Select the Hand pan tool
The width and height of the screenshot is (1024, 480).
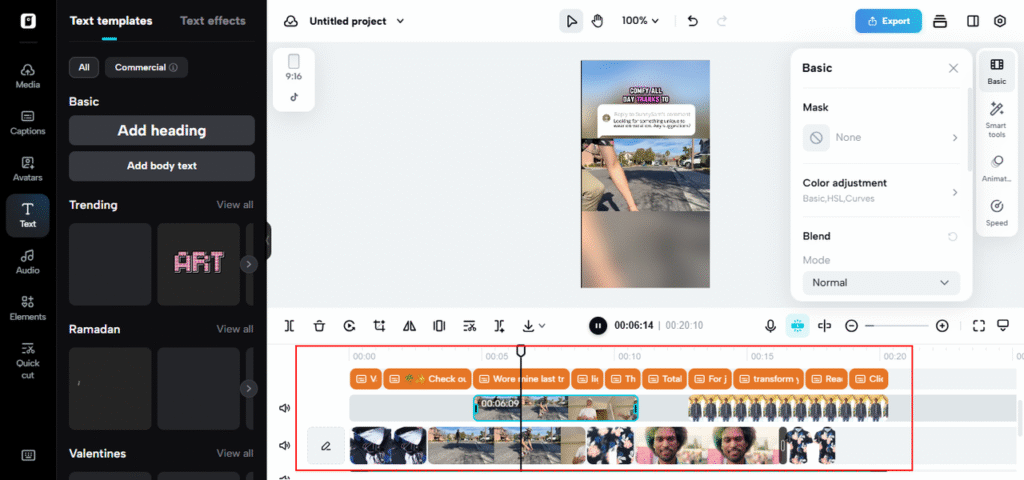click(x=598, y=21)
